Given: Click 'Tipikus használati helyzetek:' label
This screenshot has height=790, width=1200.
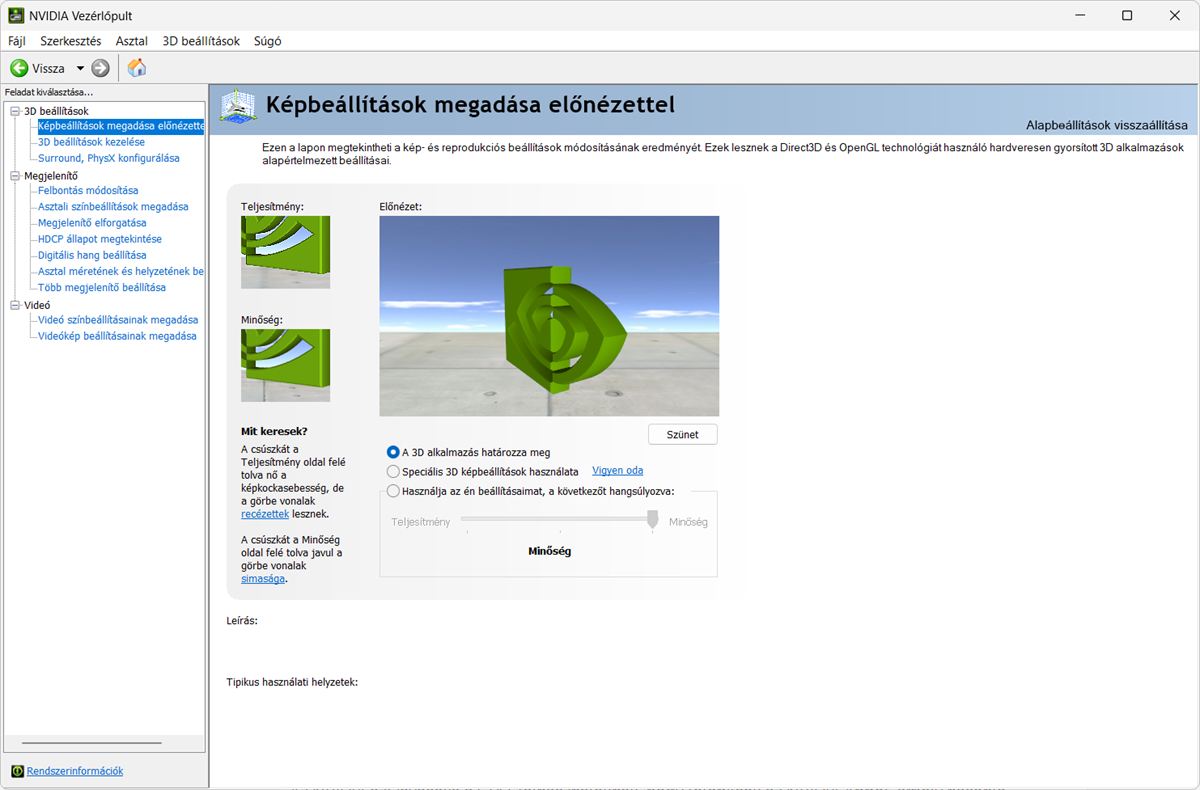Looking at the screenshot, I should click(292, 682).
